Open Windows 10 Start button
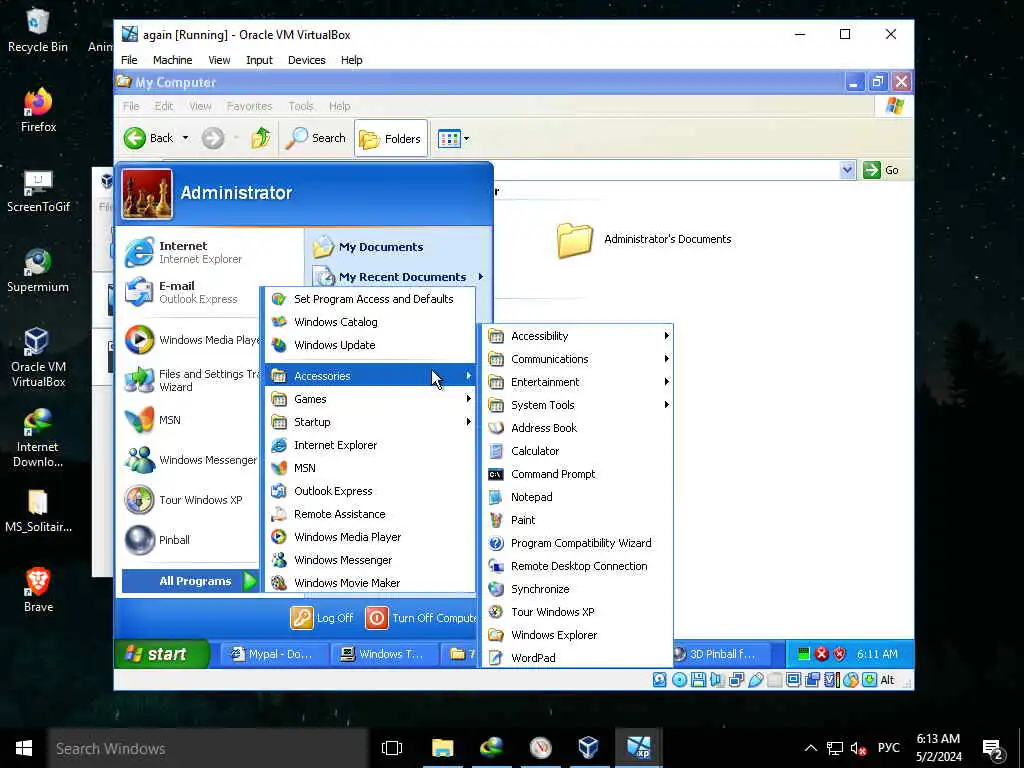The width and height of the screenshot is (1024, 768). pyautogui.click(x=24, y=748)
